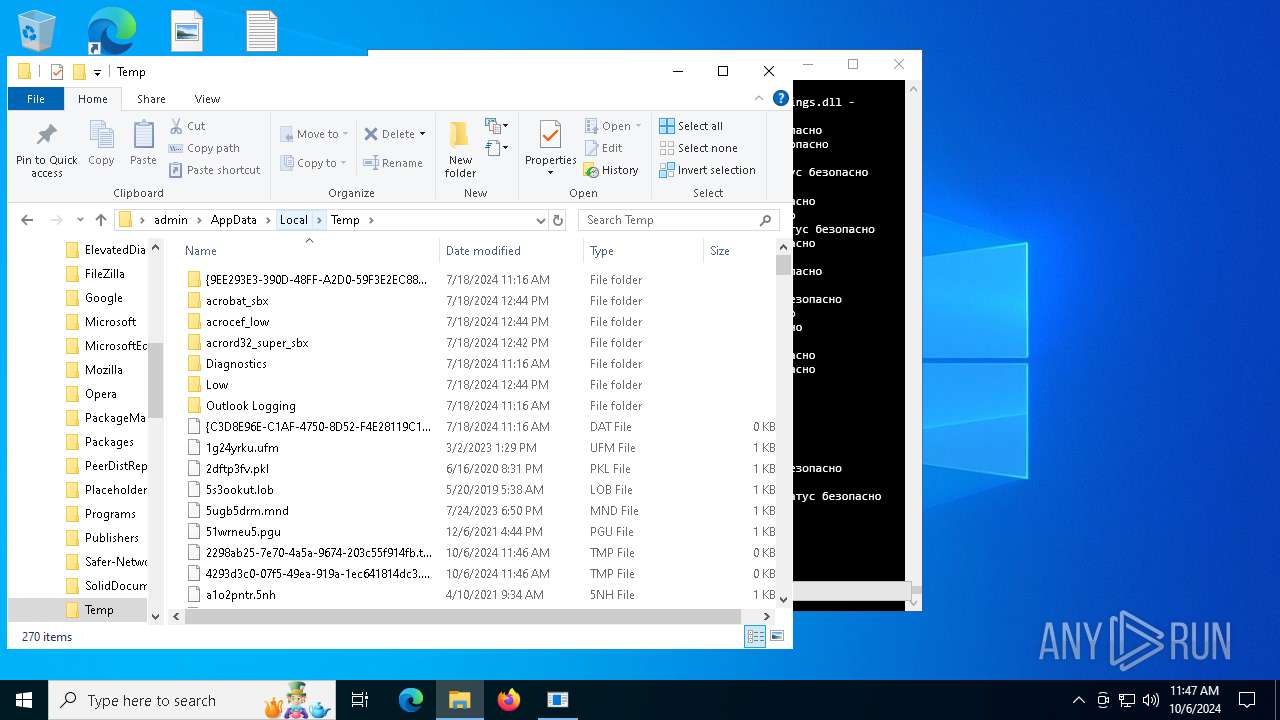Switch to Large icons view in status bar
The image size is (1280, 720).
click(x=776, y=636)
